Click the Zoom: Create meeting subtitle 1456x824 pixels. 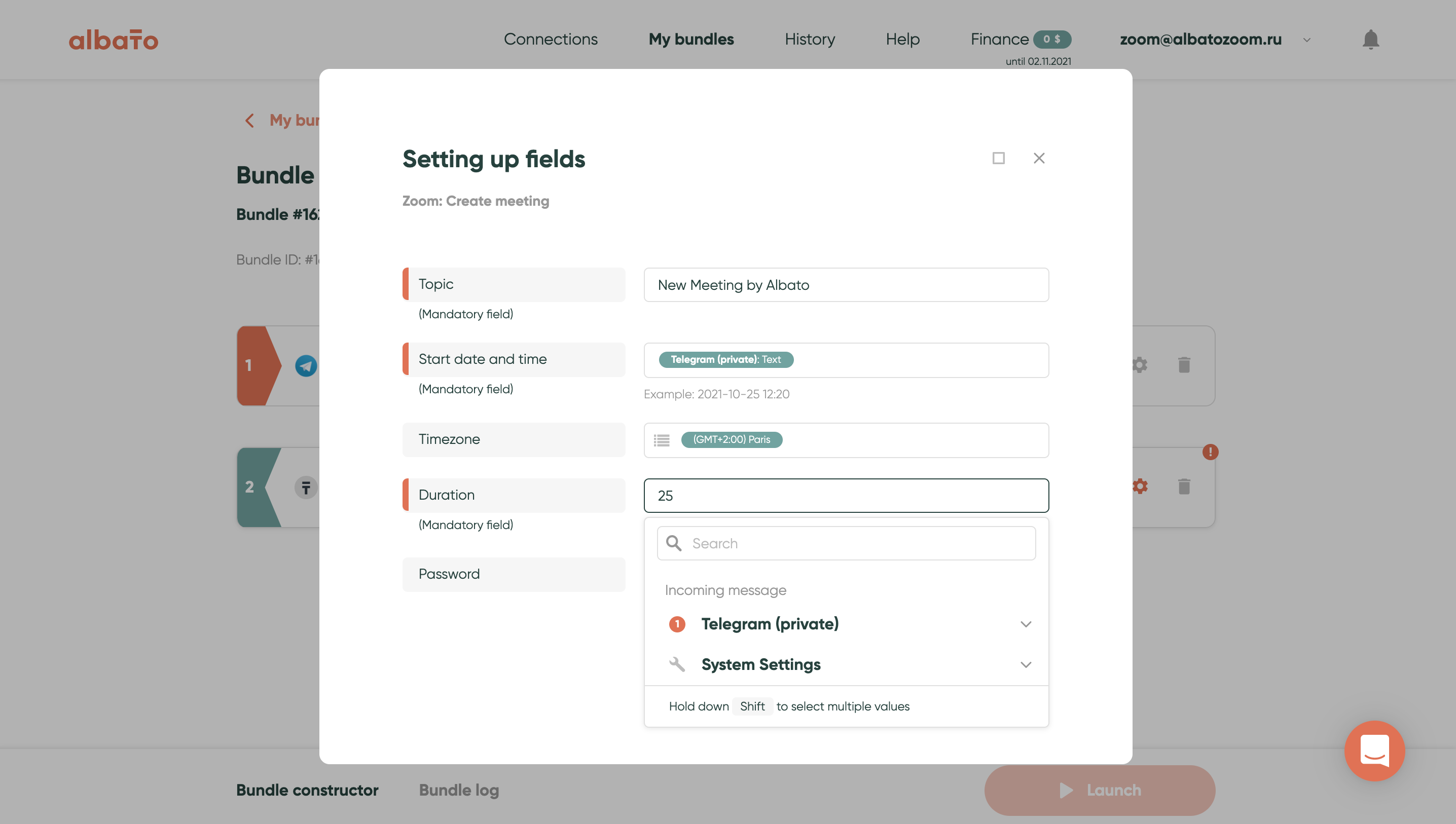(476, 201)
